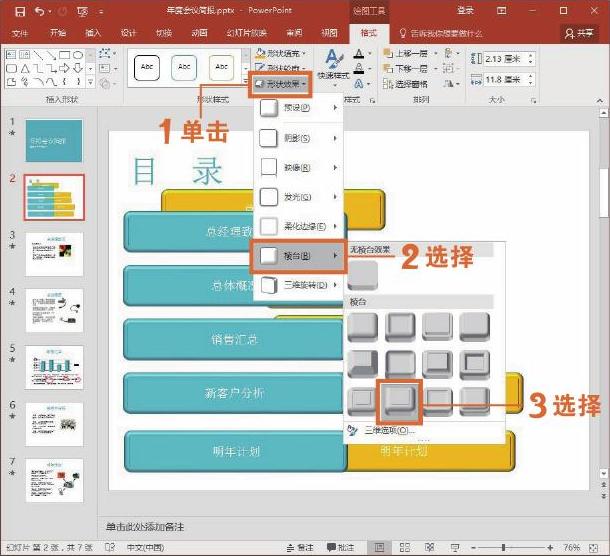This screenshot has width=610, height=556.
Task: Open 选择窗格 selection pane
Action: point(405,84)
